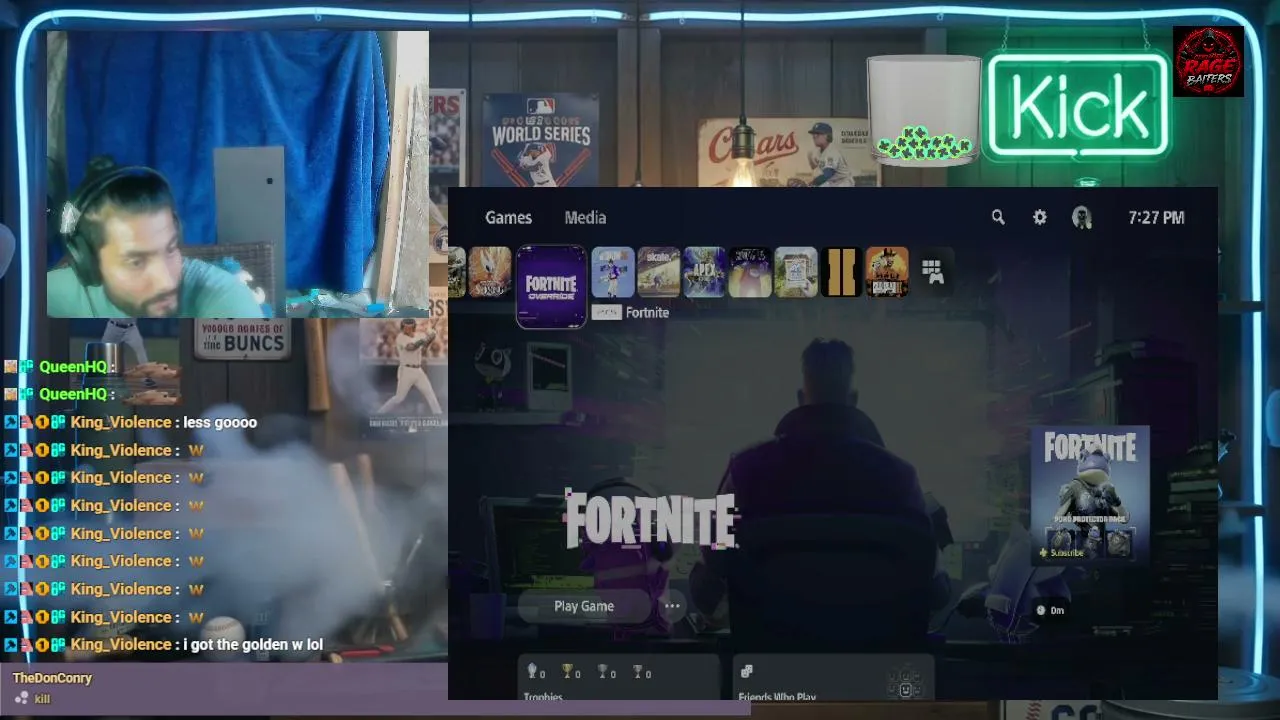Click the TheDonConry username
The height and width of the screenshot is (720, 1280).
point(52,678)
